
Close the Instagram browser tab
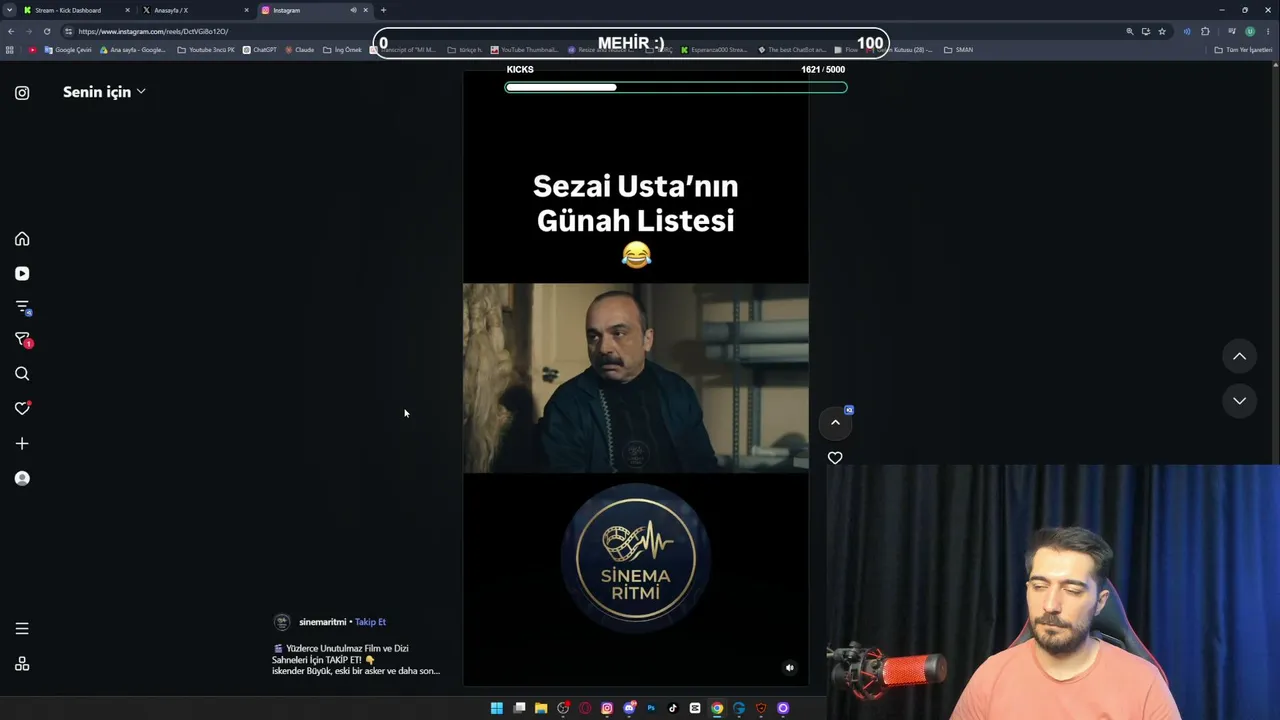pyautogui.click(x=365, y=10)
